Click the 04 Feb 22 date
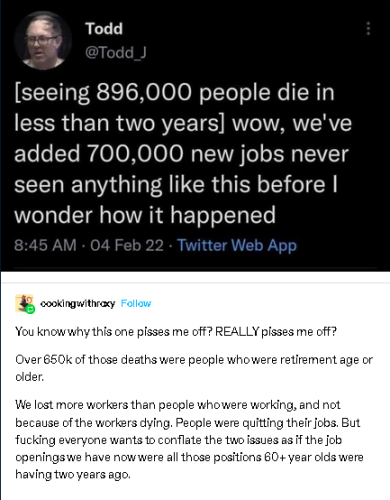 (127, 245)
